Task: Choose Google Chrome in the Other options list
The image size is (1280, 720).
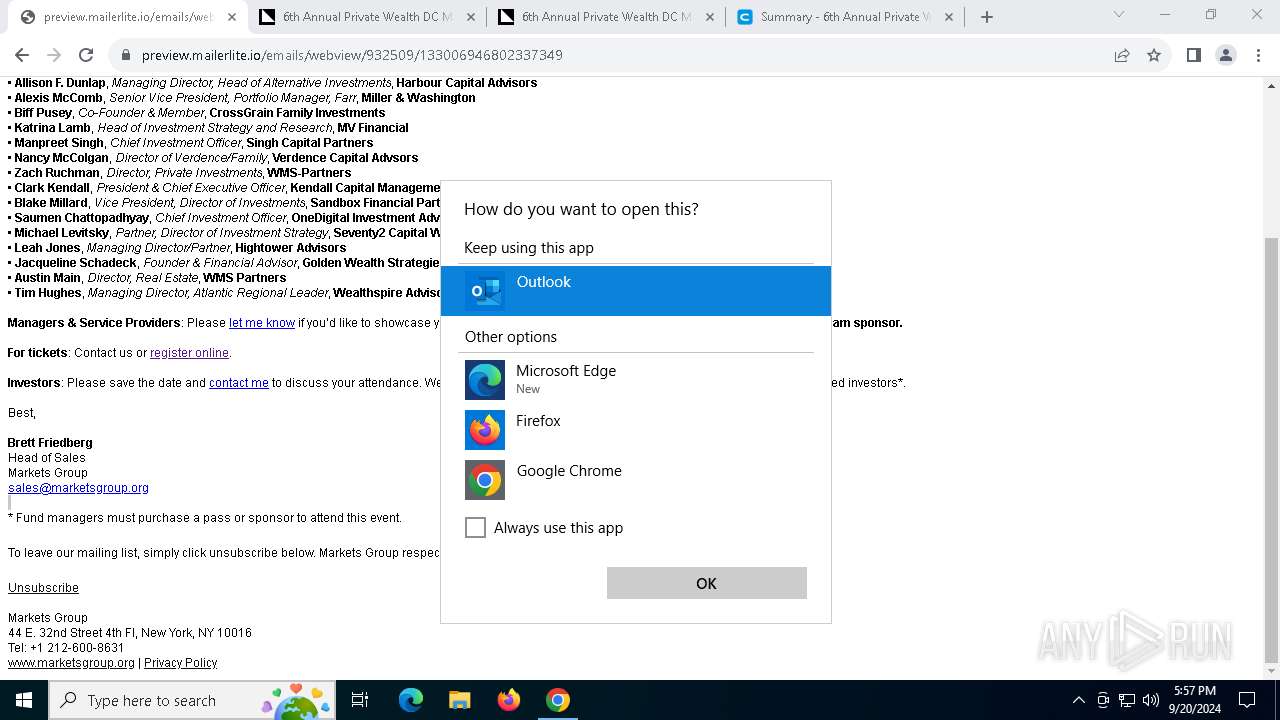Action: tap(635, 480)
